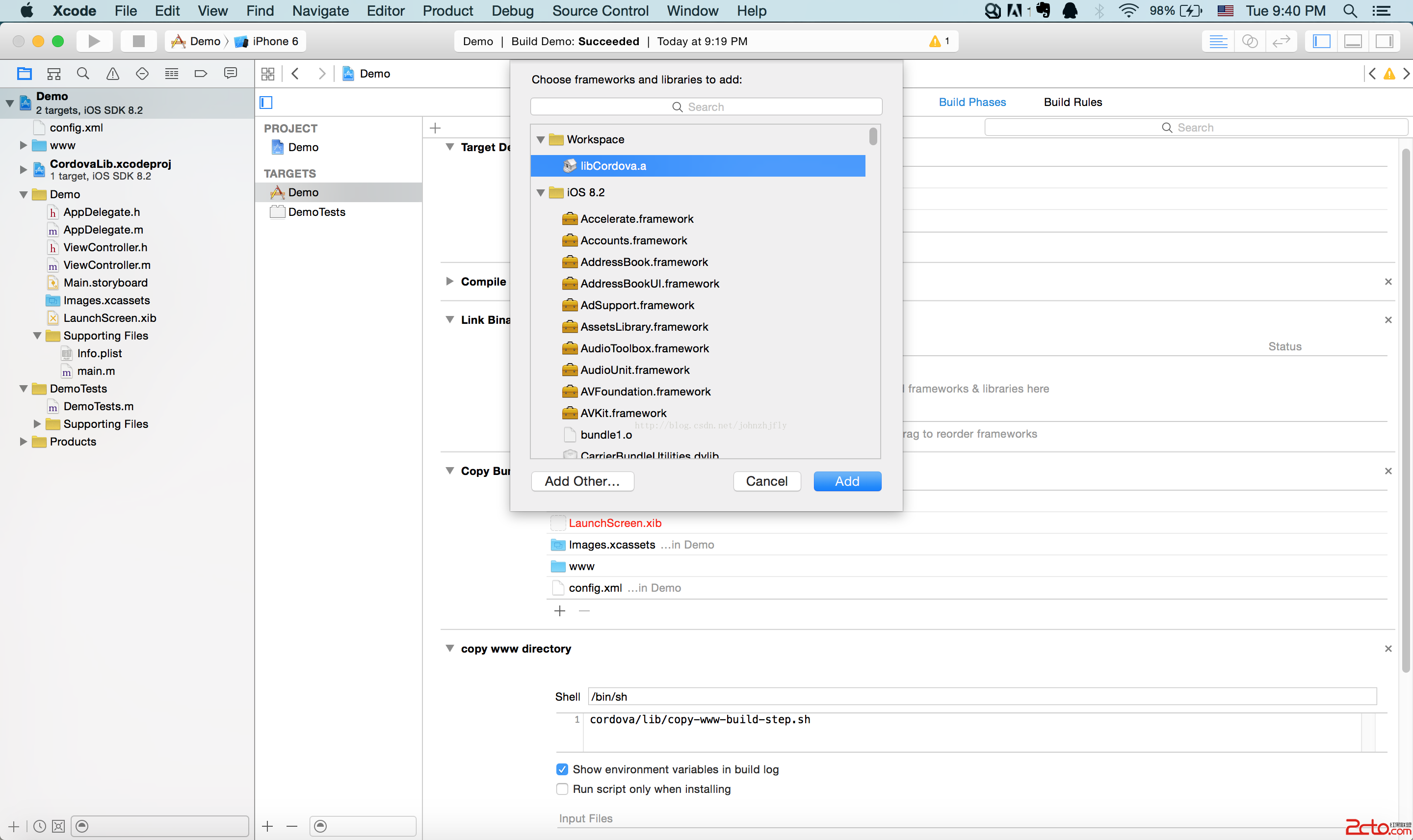1413x840 pixels.
Task: Open the Product menu
Action: (x=447, y=11)
